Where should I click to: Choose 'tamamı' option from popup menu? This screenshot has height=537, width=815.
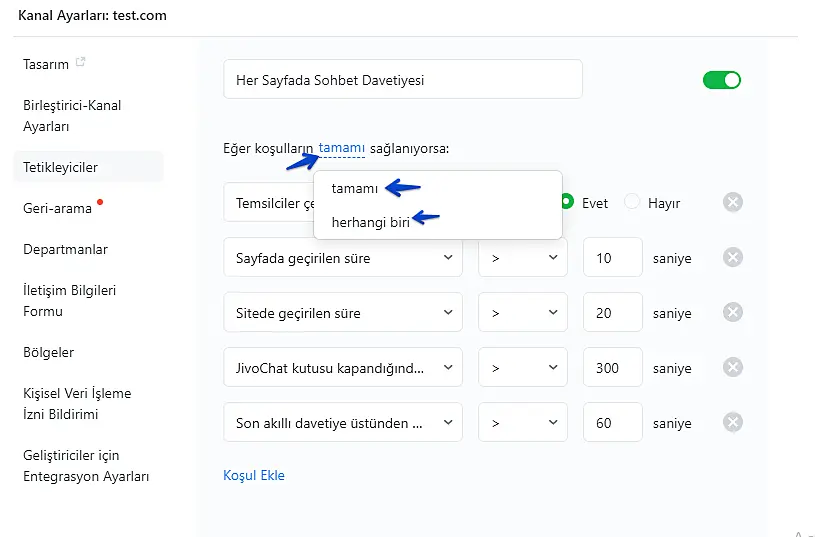click(x=355, y=188)
